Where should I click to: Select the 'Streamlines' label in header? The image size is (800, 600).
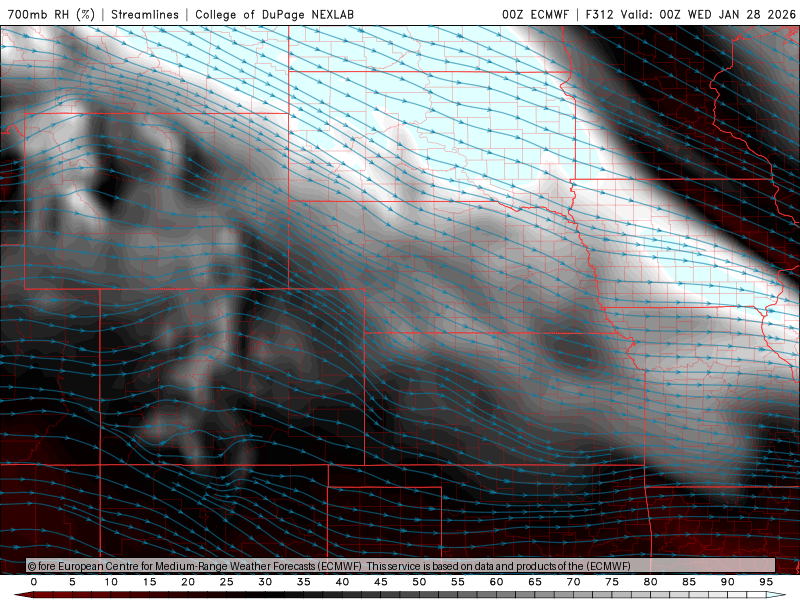tap(145, 14)
